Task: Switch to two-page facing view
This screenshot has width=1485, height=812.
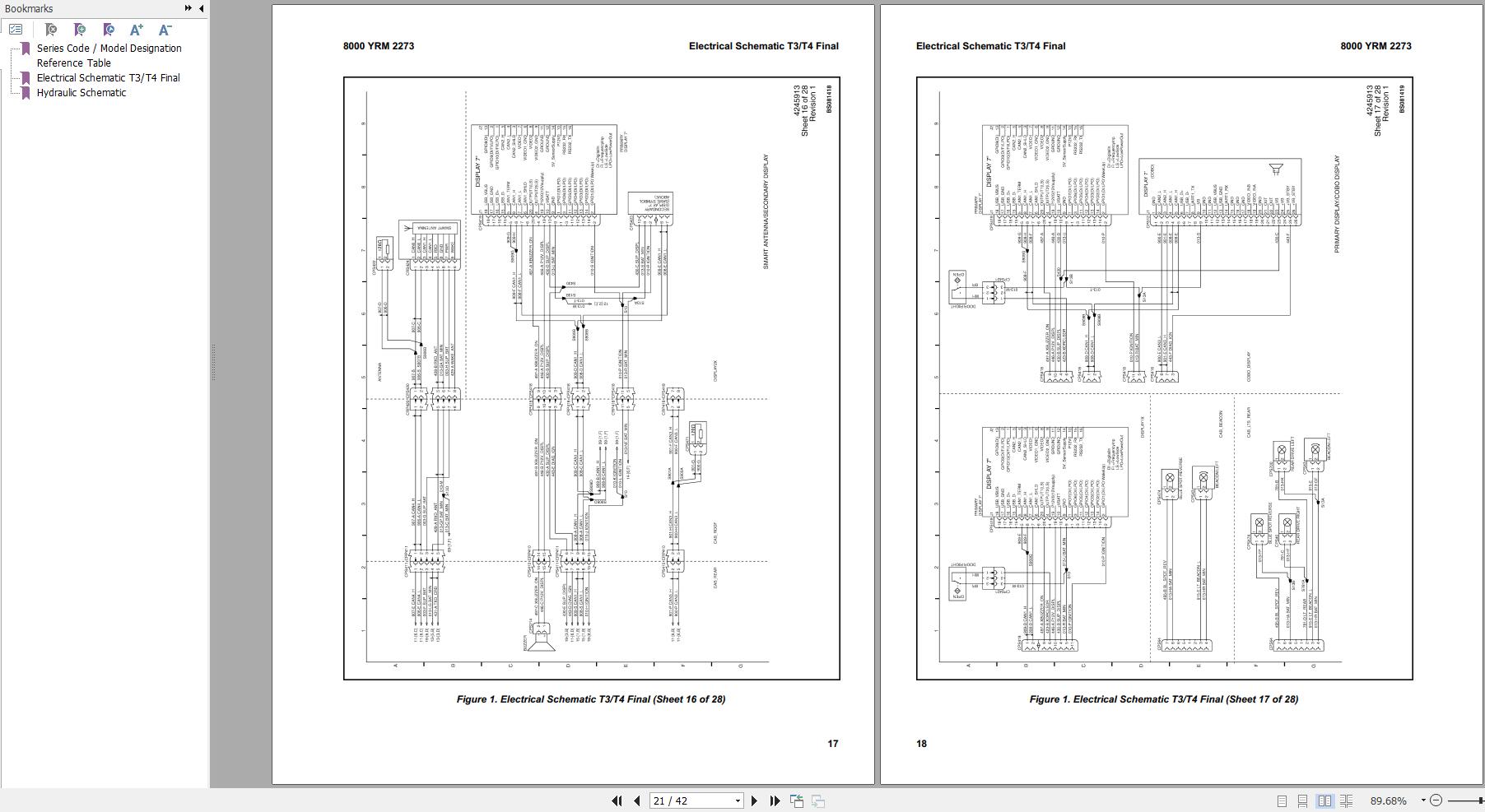Action: (1324, 800)
